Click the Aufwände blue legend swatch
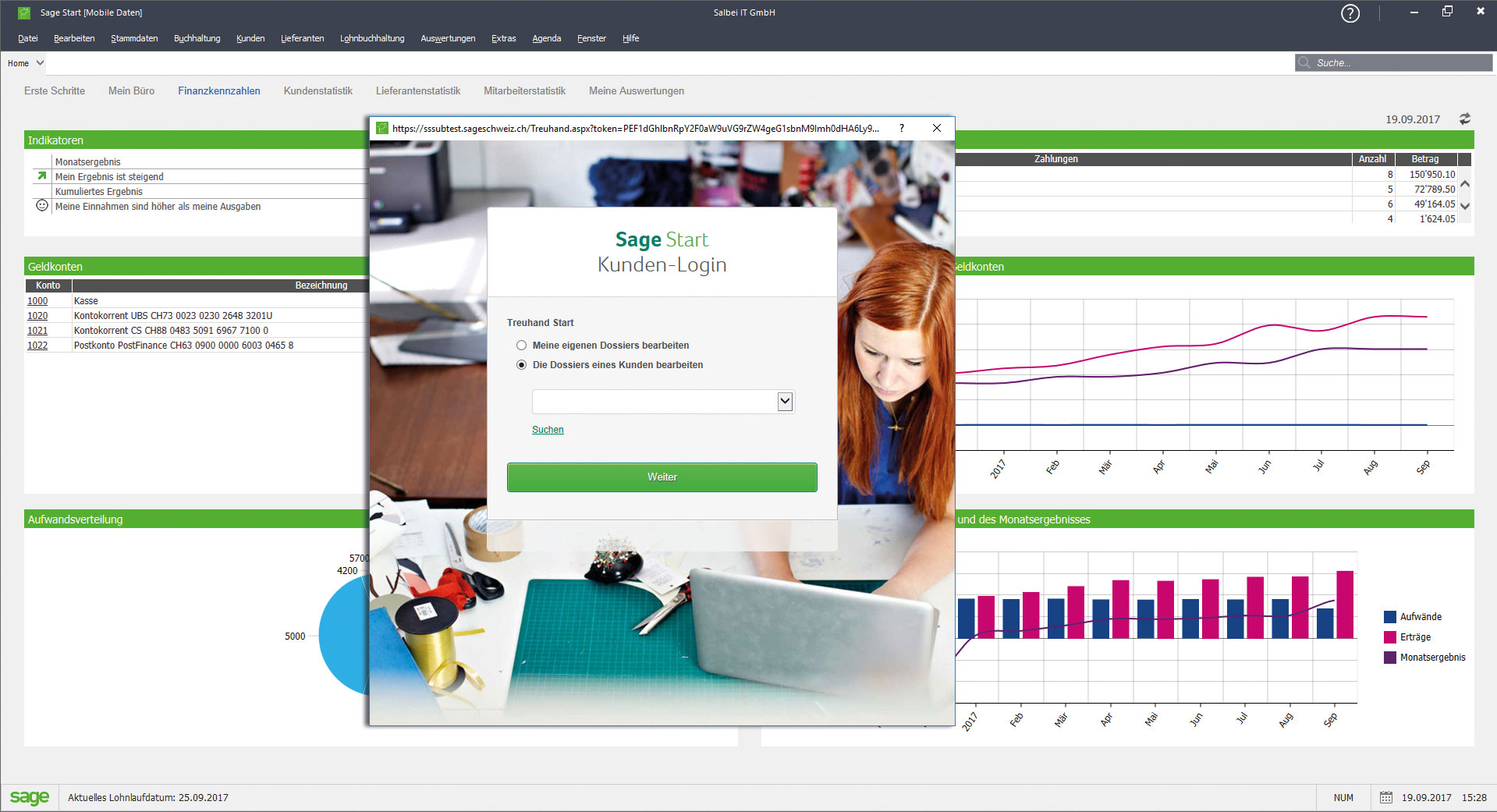The width and height of the screenshot is (1497, 812). click(1390, 617)
